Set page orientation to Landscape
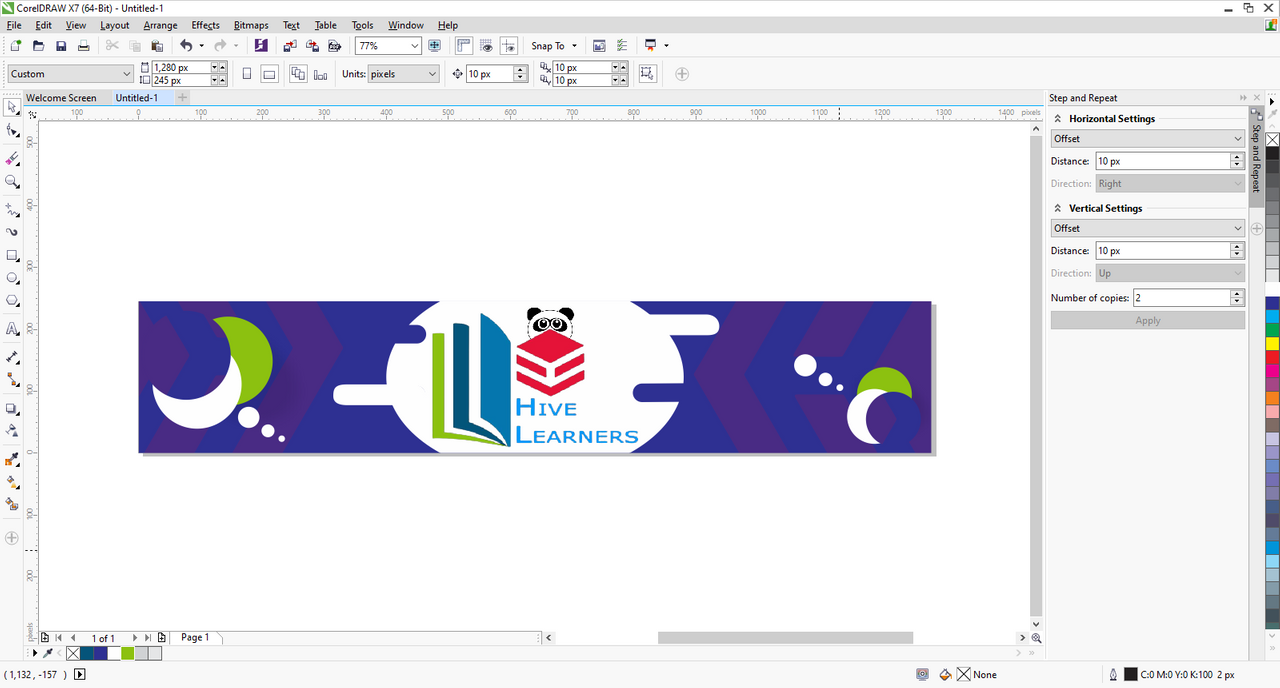Screen dimensions: 1280x688 click(269, 74)
